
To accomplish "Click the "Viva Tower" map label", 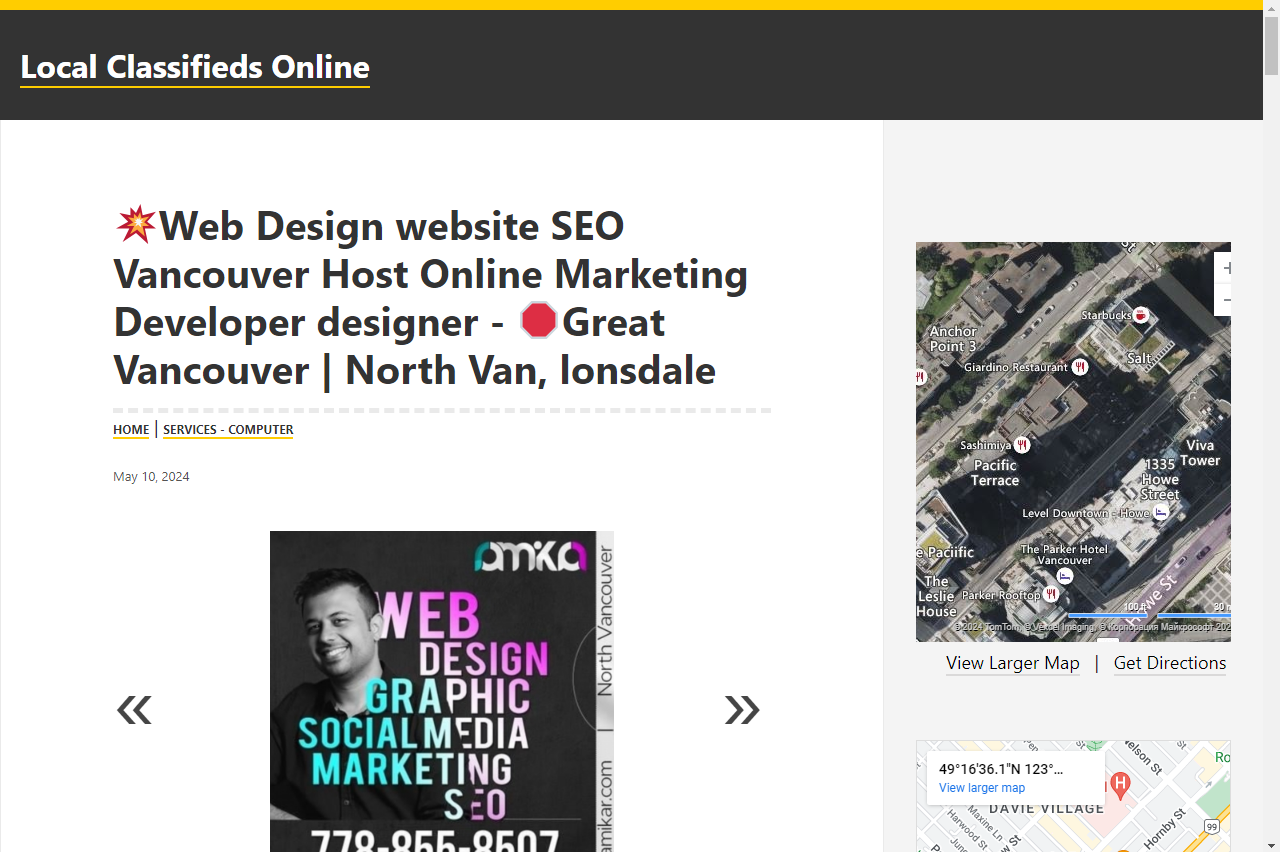I will (1200, 453).
